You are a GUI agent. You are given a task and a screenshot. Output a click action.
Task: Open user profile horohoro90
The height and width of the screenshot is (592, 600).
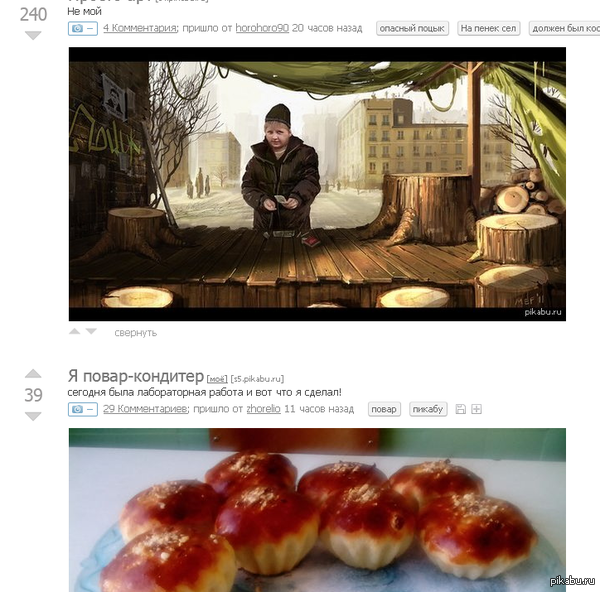[262, 28]
